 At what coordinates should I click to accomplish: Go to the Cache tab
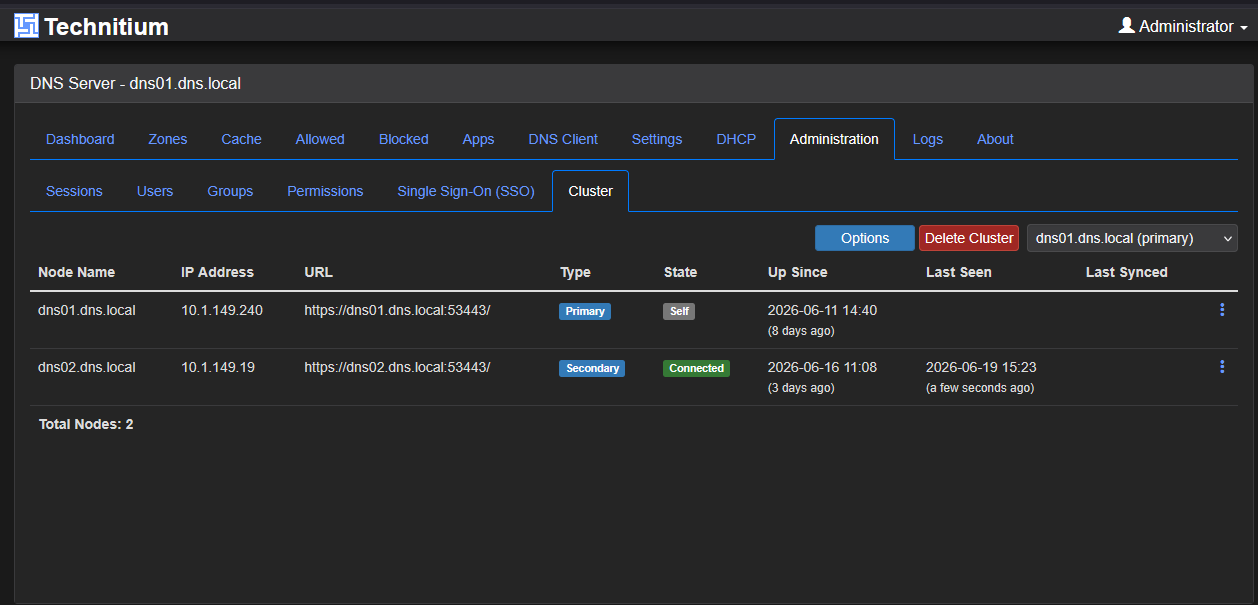(x=241, y=139)
